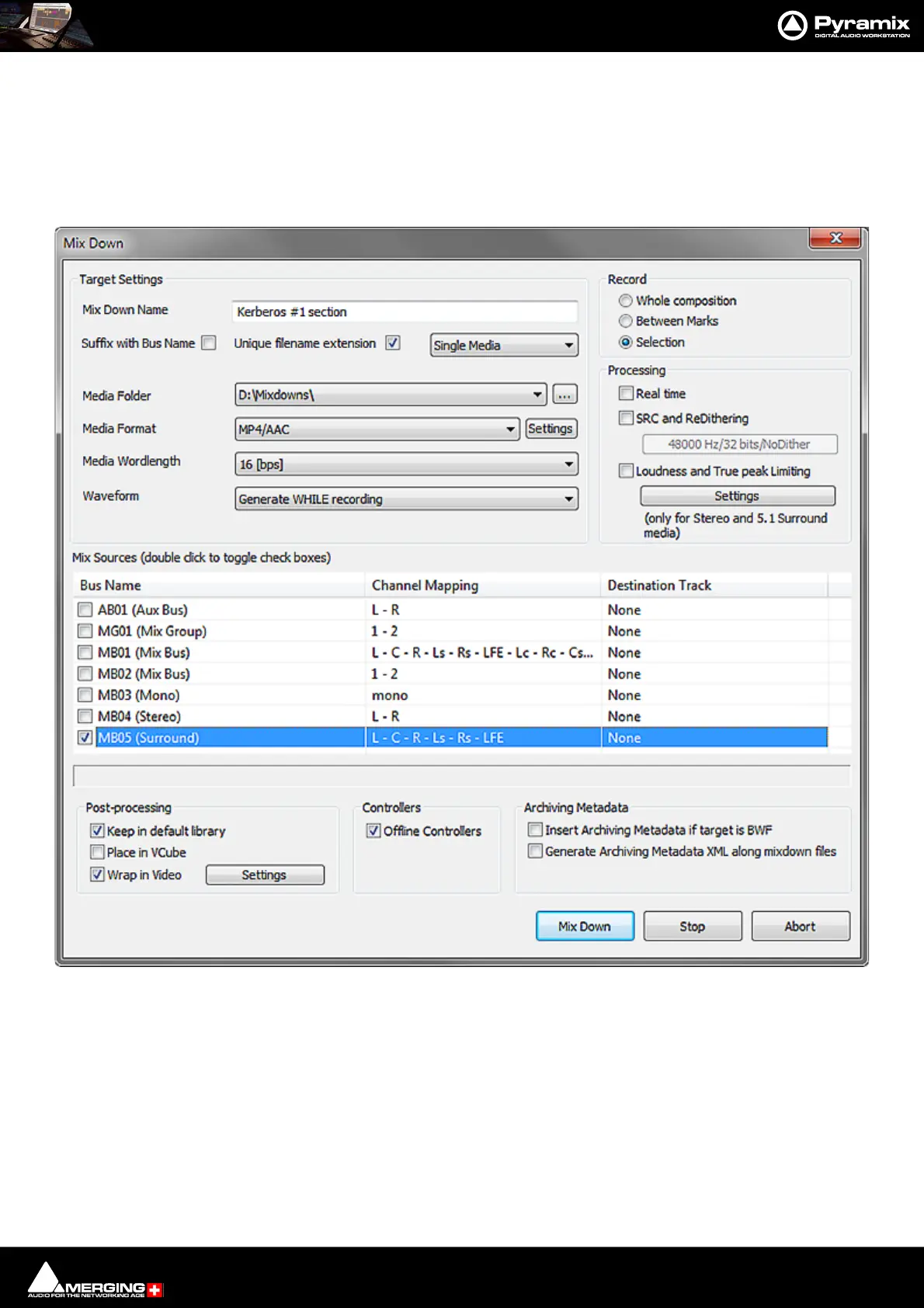
Task: Open the Single Media dropdown
Action: 504,345
